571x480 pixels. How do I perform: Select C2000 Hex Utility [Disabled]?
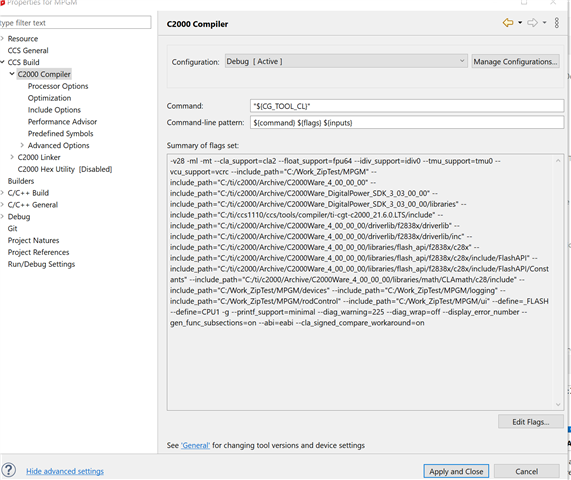65,169
